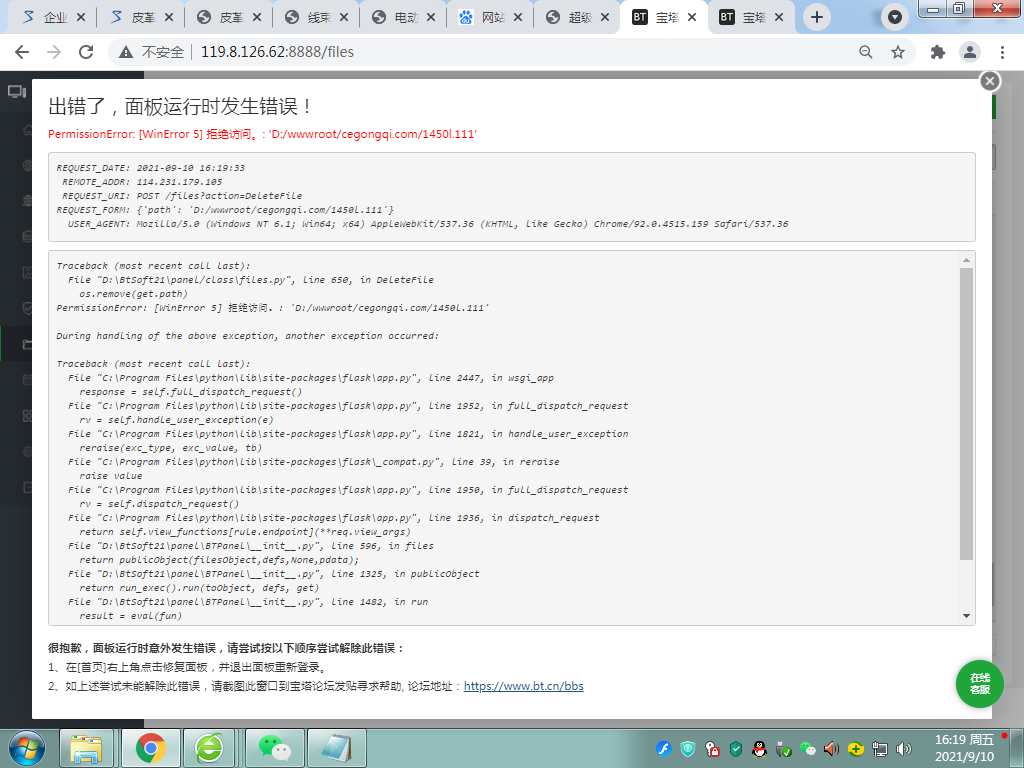This screenshot has height=768, width=1024.
Task: Switch to the 电动 tab
Action: pyautogui.click(x=403, y=18)
